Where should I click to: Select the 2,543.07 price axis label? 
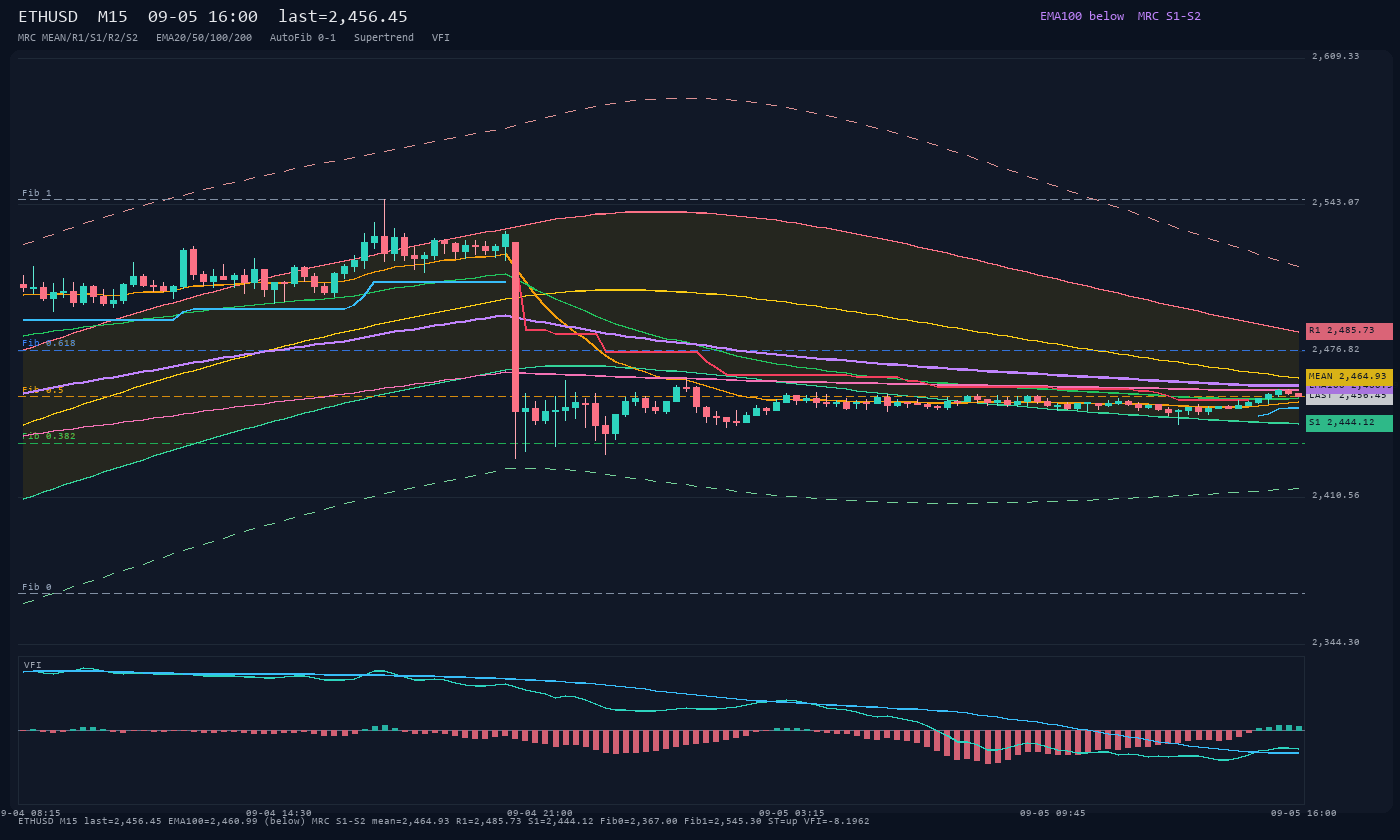pos(1336,202)
